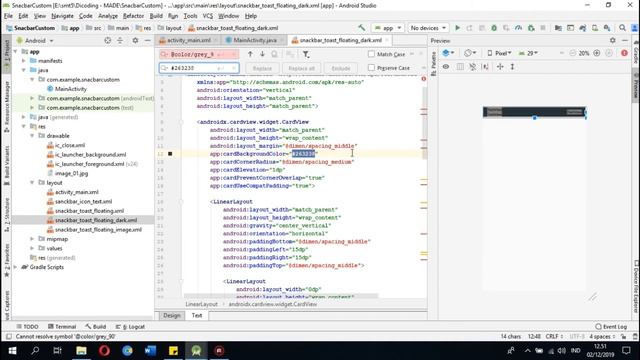
Task: Click the dark snackbar preview in the layout
Action: (x=534, y=112)
